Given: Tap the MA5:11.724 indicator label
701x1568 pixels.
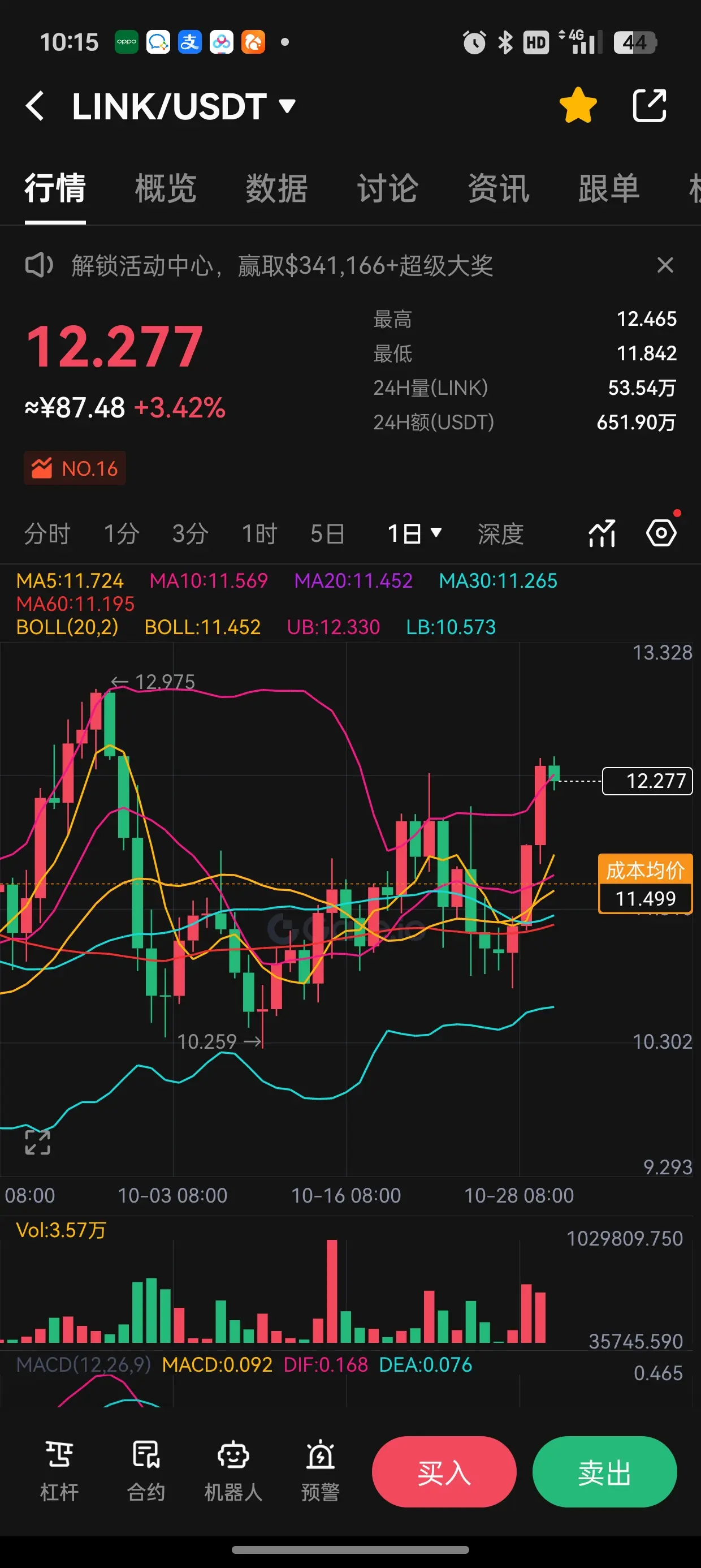Looking at the screenshot, I should coord(70,581).
